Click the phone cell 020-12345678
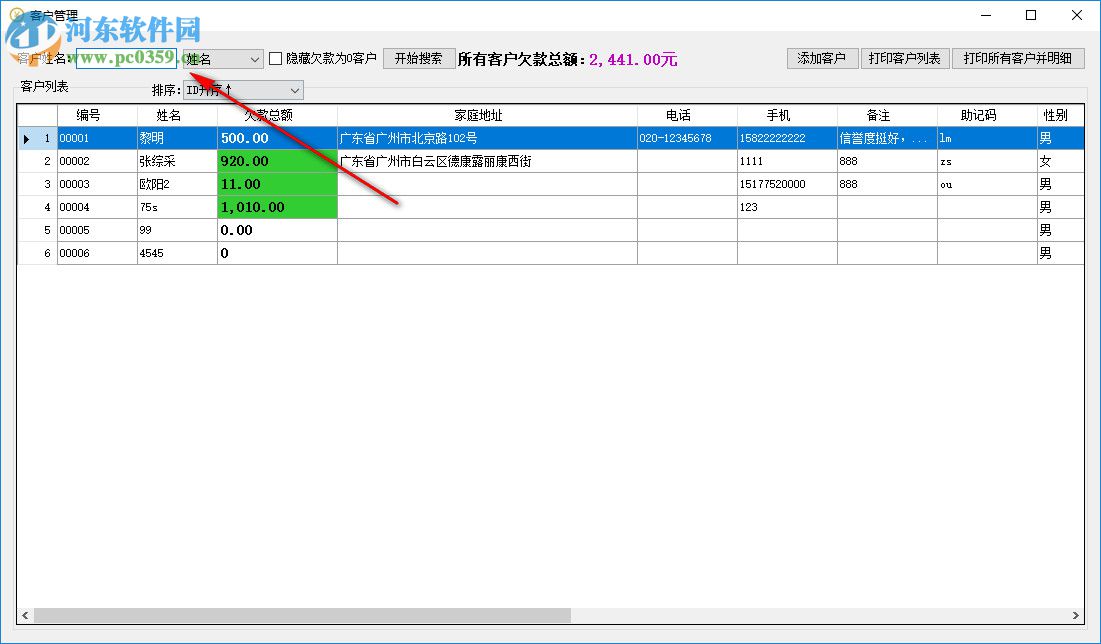Viewport: 1101px width, 644px height. [x=687, y=138]
